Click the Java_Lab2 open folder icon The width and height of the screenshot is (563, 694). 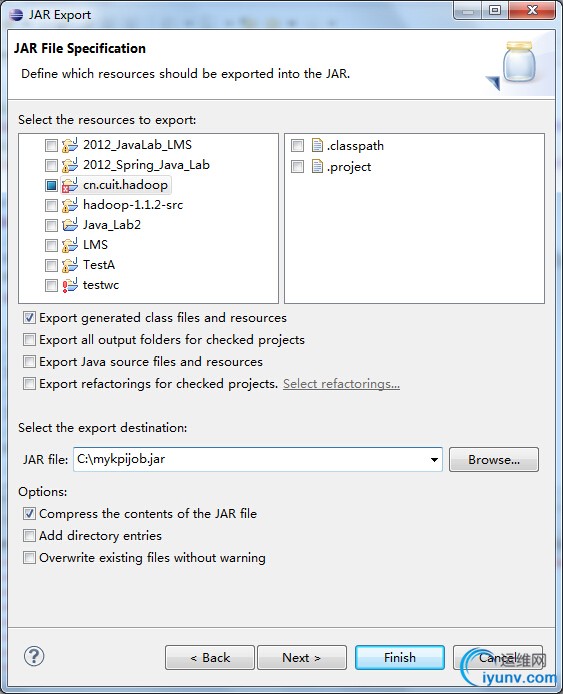click(x=69, y=225)
